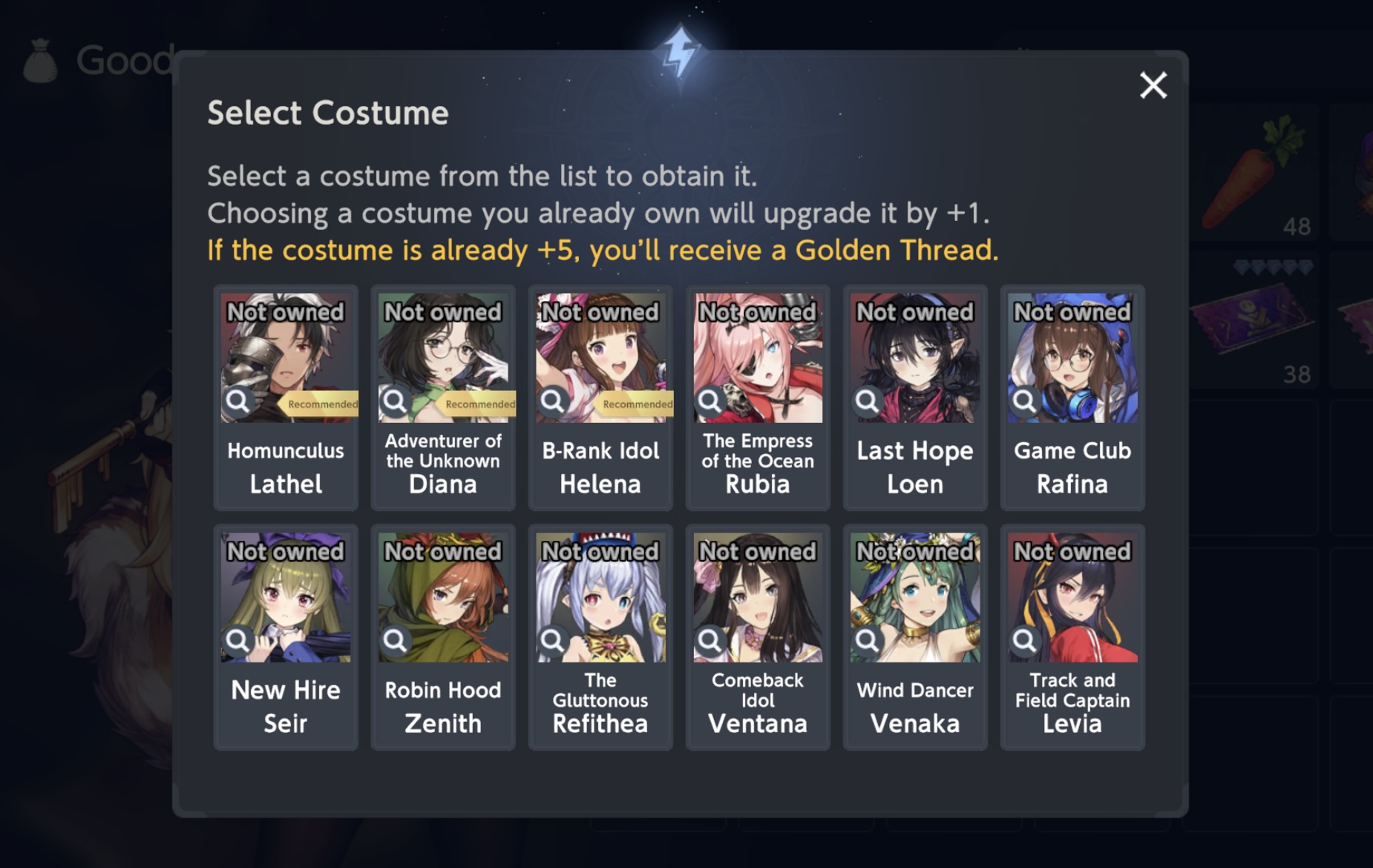The width and height of the screenshot is (1373, 868).
Task: Select the Homunculus Lathel costume name
Action: tap(286, 467)
